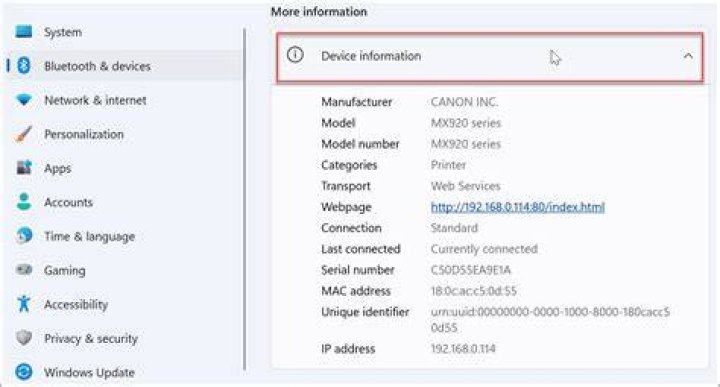Open Privacy & security settings

[x=91, y=338]
